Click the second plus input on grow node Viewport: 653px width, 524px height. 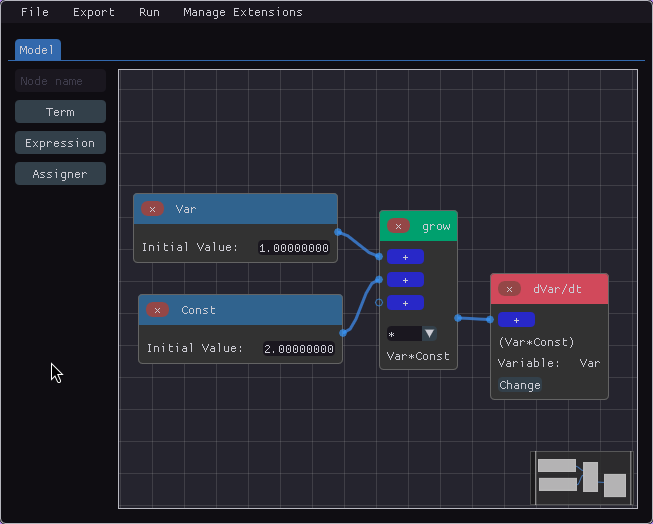tap(405, 280)
